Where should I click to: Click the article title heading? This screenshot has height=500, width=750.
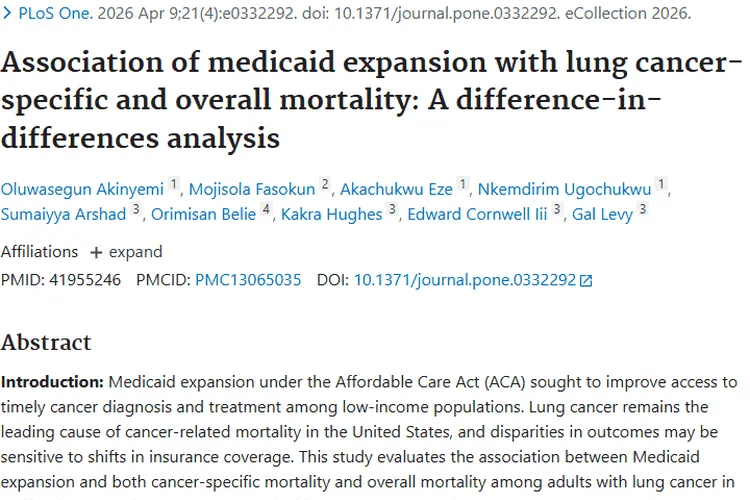[372, 101]
